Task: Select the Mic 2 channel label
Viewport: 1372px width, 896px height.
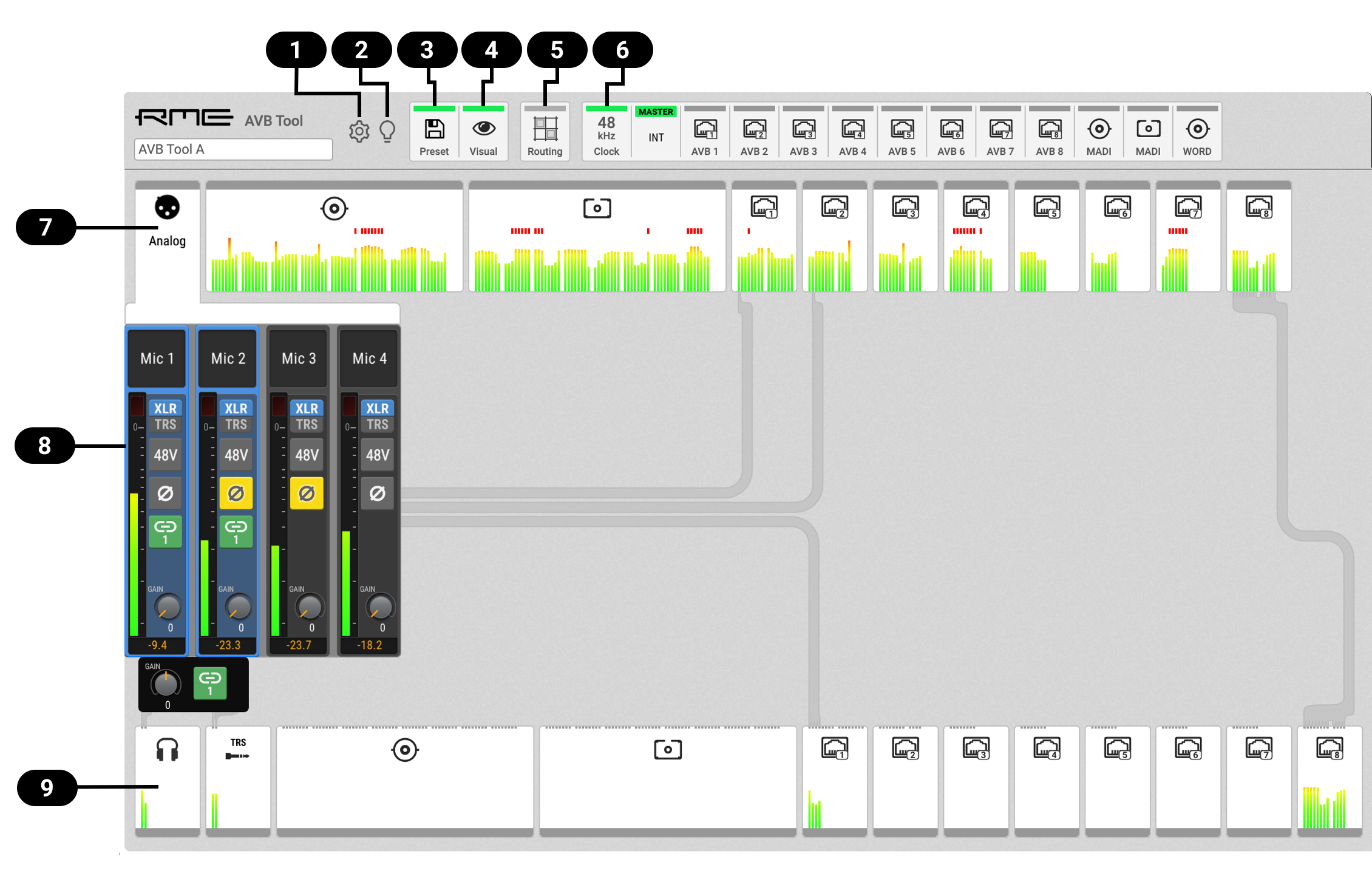Action: 228,359
